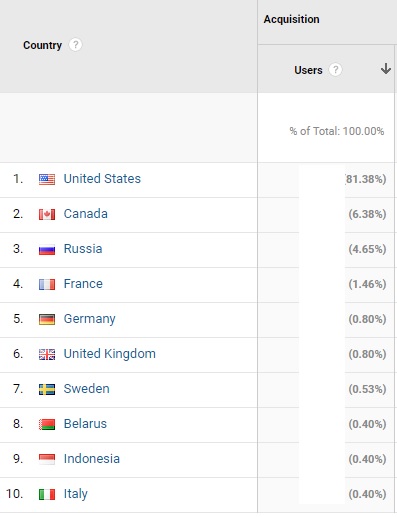Click the Russia flag icon

(47, 250)
